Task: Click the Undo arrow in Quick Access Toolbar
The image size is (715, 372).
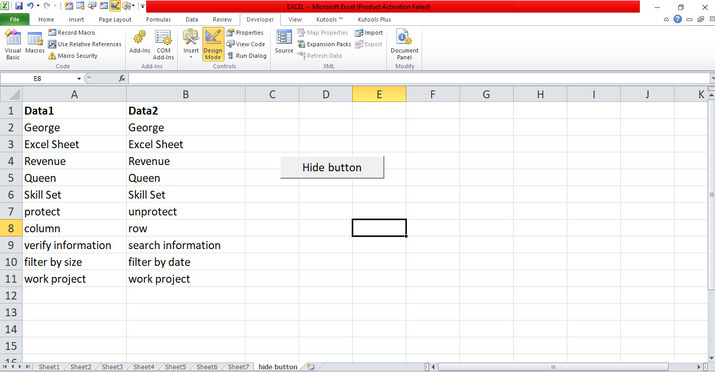Action: coord(30,6)
